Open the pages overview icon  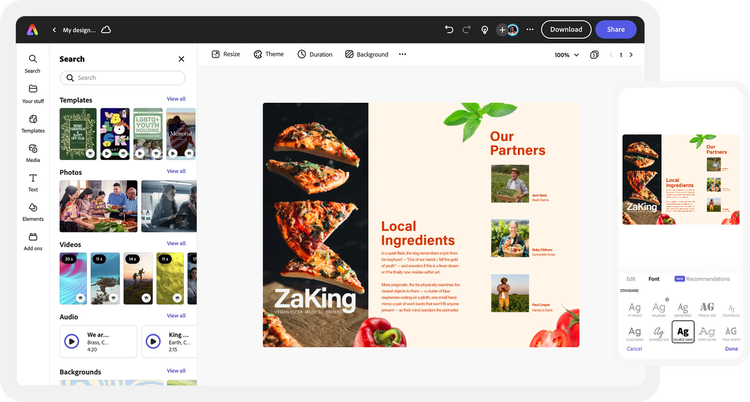tap(594, 55)
